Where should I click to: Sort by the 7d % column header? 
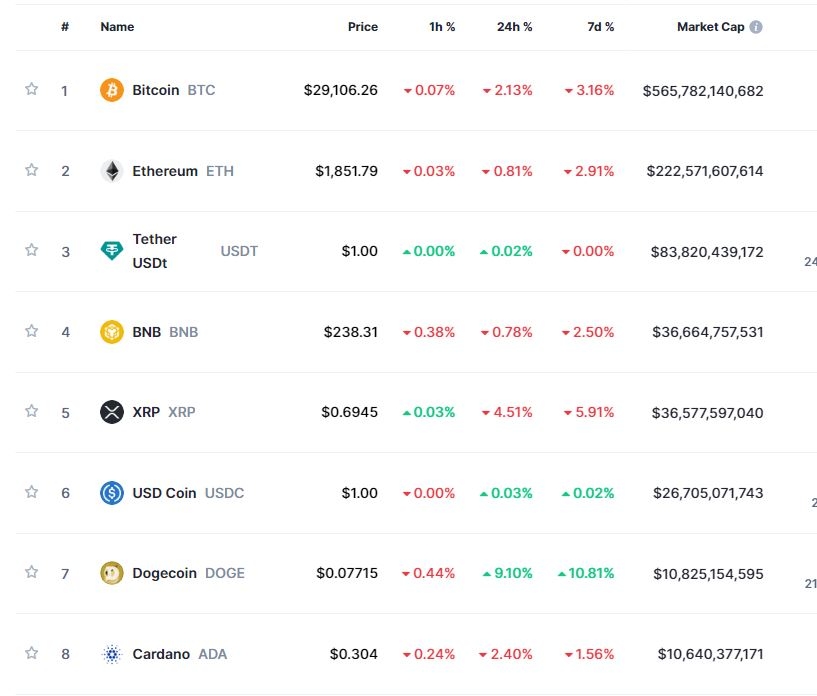[x=600, y=27]
